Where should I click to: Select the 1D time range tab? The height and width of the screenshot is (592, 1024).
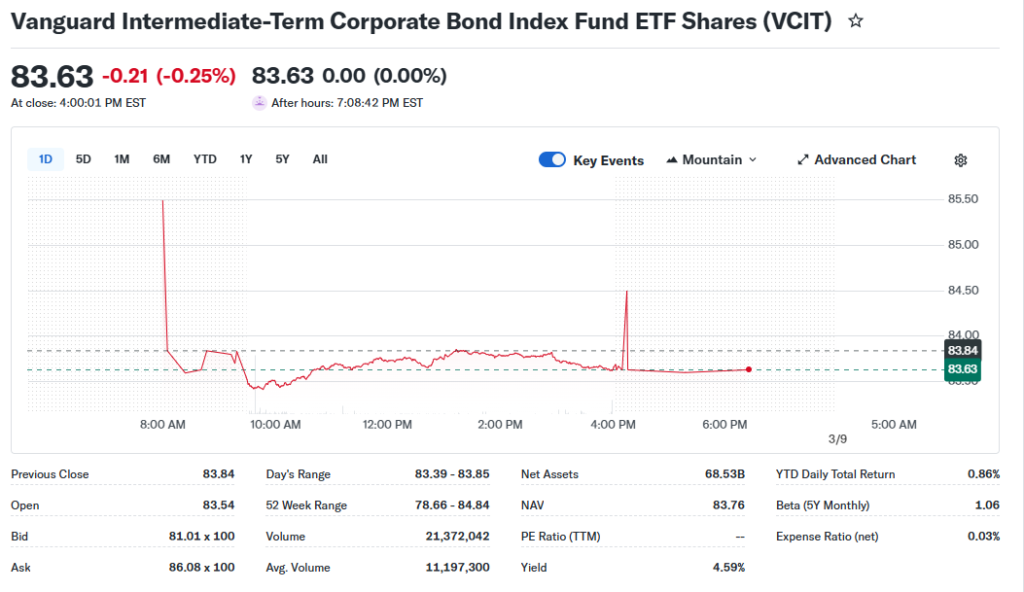45,159
